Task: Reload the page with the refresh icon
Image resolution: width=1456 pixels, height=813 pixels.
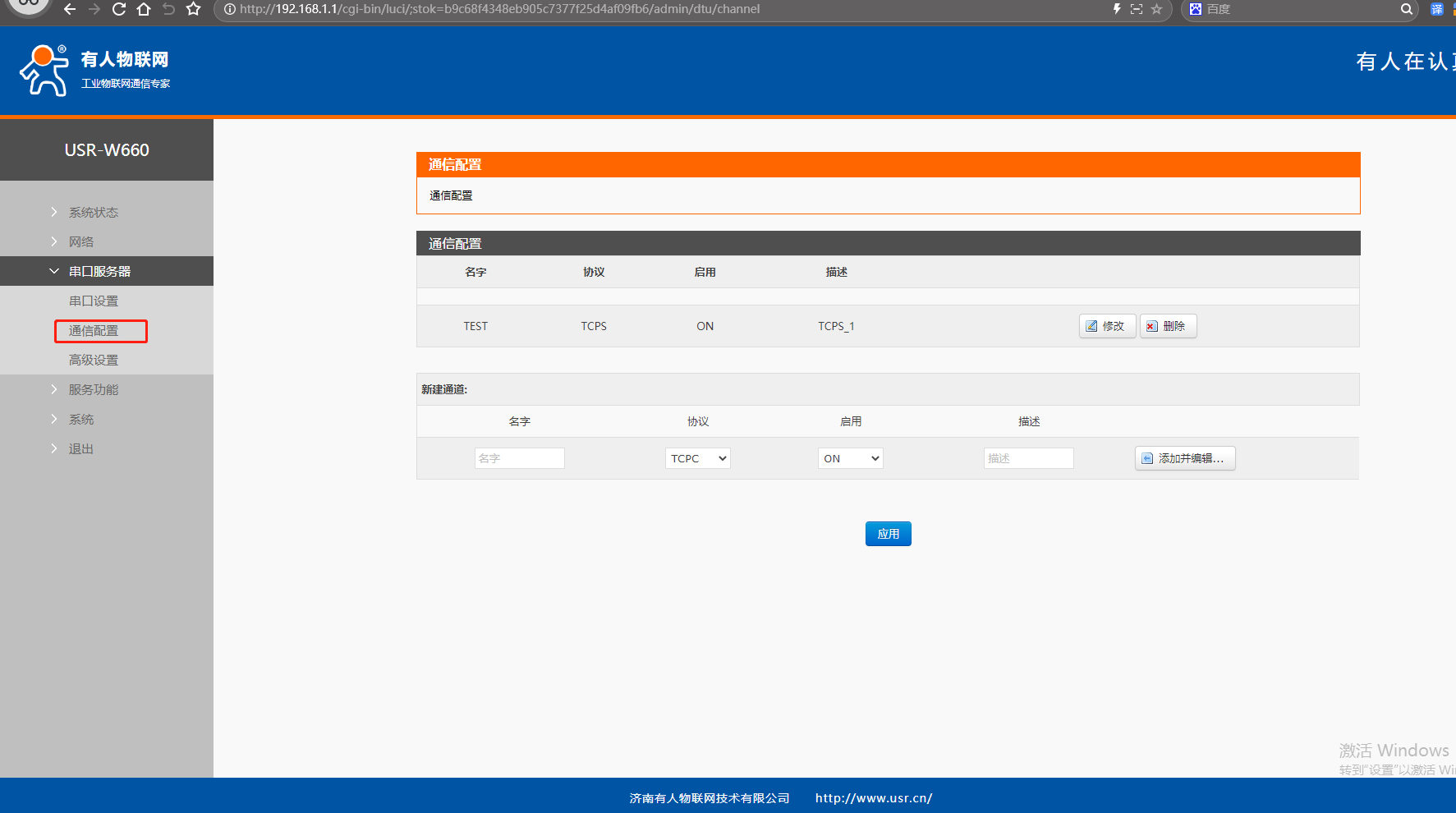Action: [x=119, y=9]
